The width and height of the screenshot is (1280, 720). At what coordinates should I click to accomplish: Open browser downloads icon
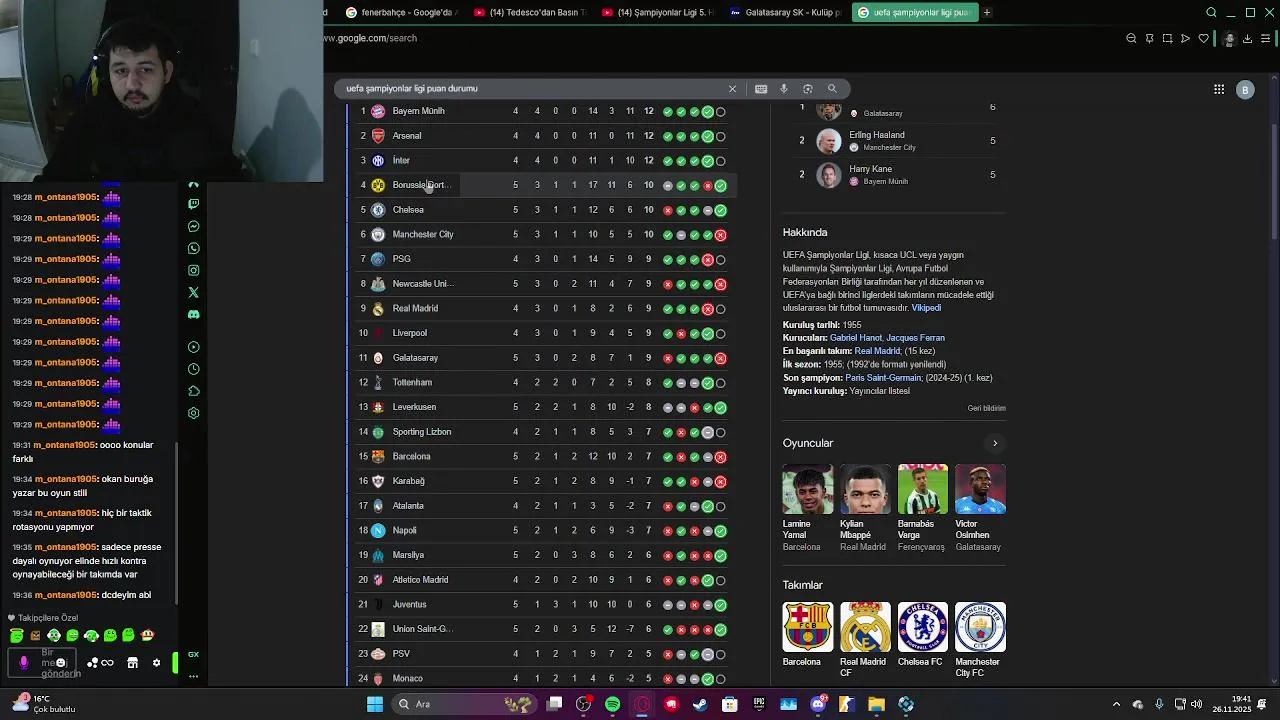(x=1247, y=39)
